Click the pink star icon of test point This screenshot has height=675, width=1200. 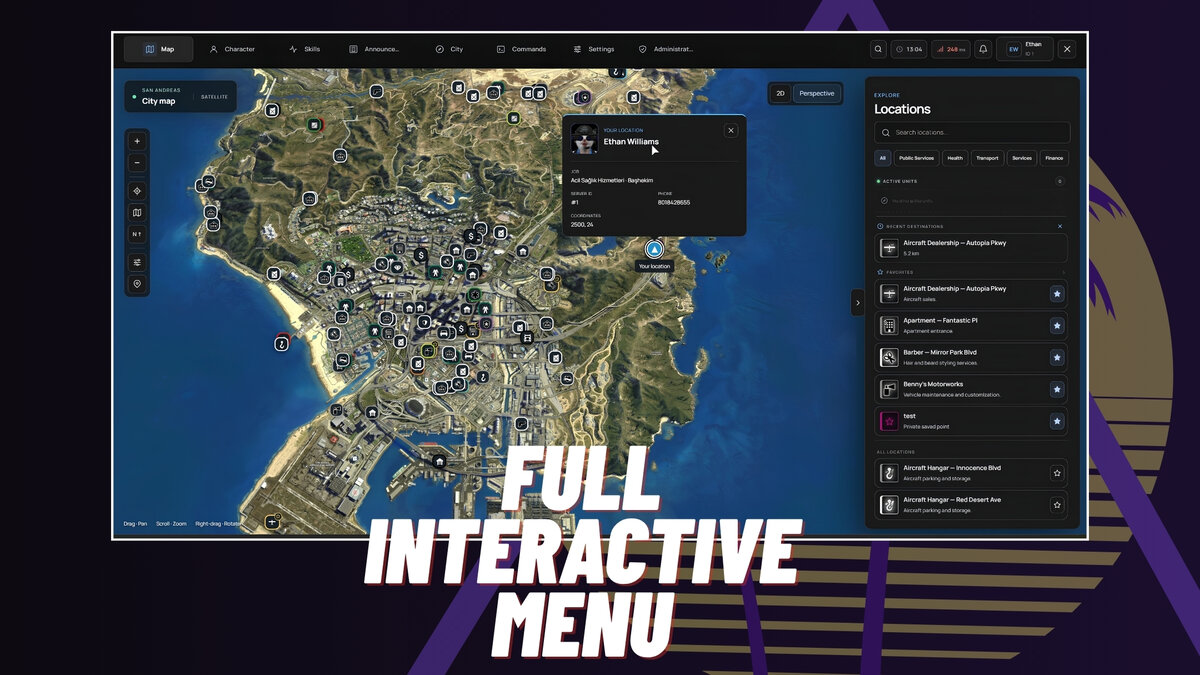pyautogui.click(x=888, y=421)
